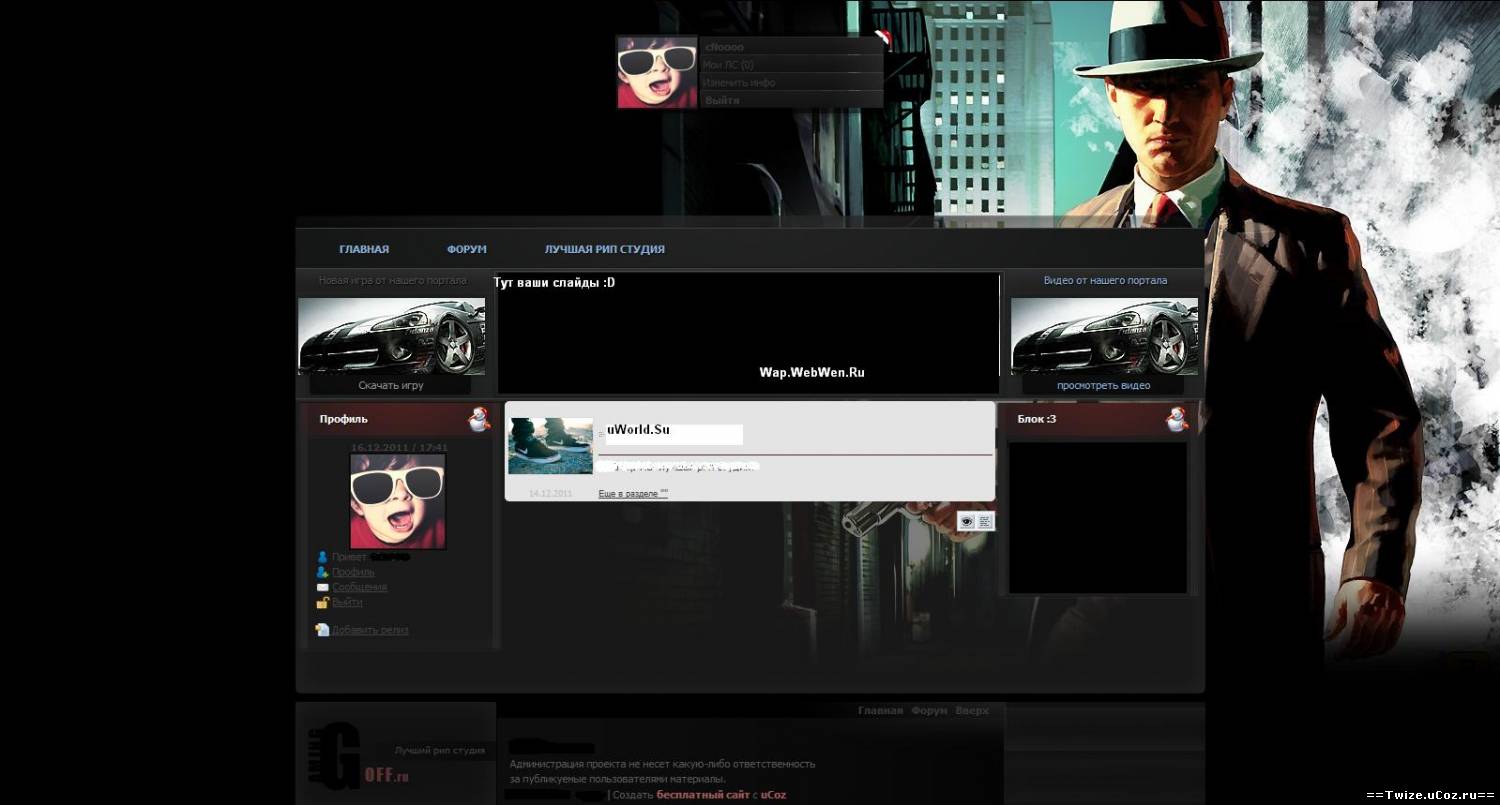Image resolution: width=1500 pixels, height=805 pixels.
Task: Open the ФОРУМ navigation tab
Action: [467, 249]
